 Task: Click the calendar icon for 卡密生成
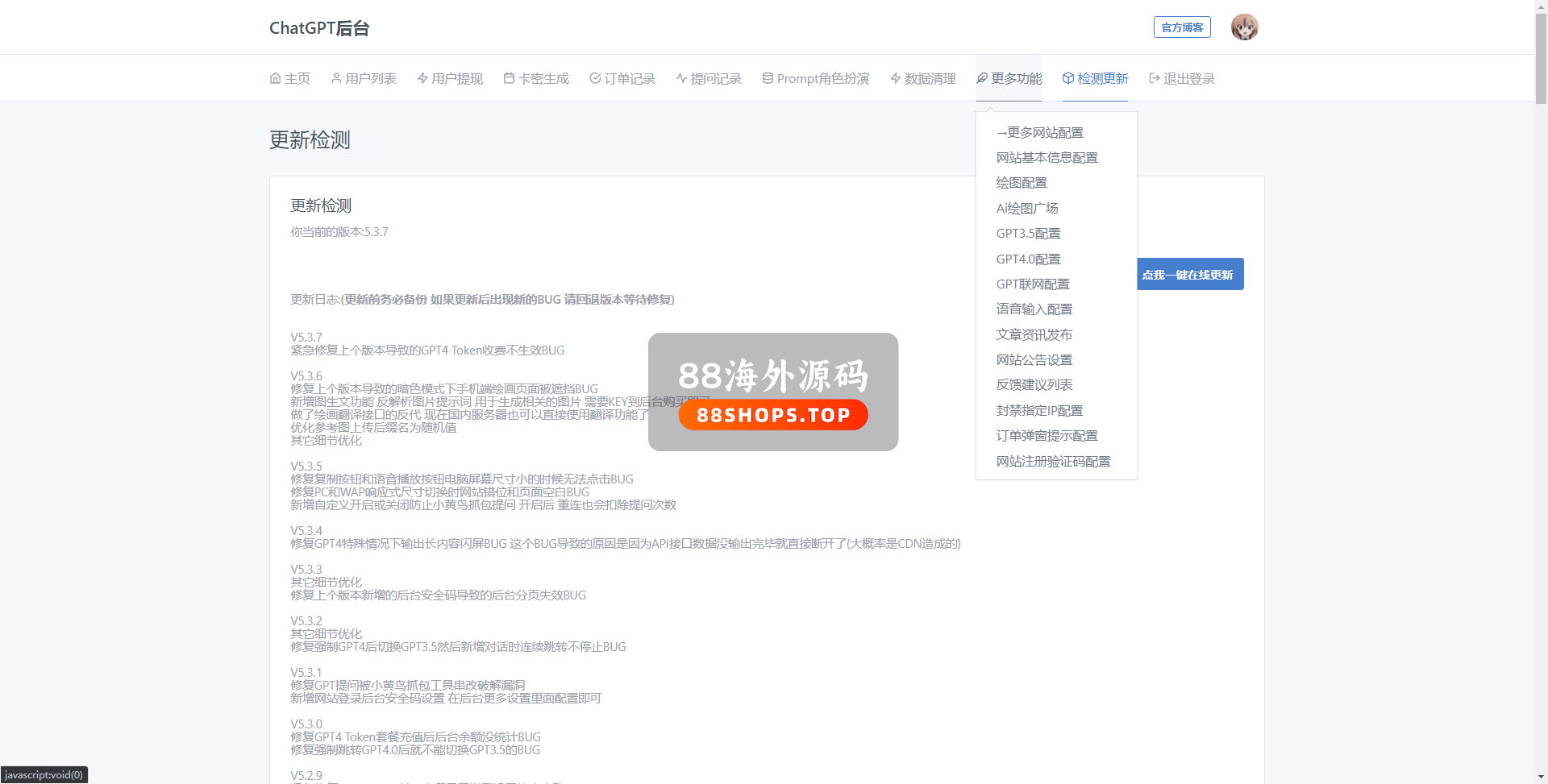point(509,78)
